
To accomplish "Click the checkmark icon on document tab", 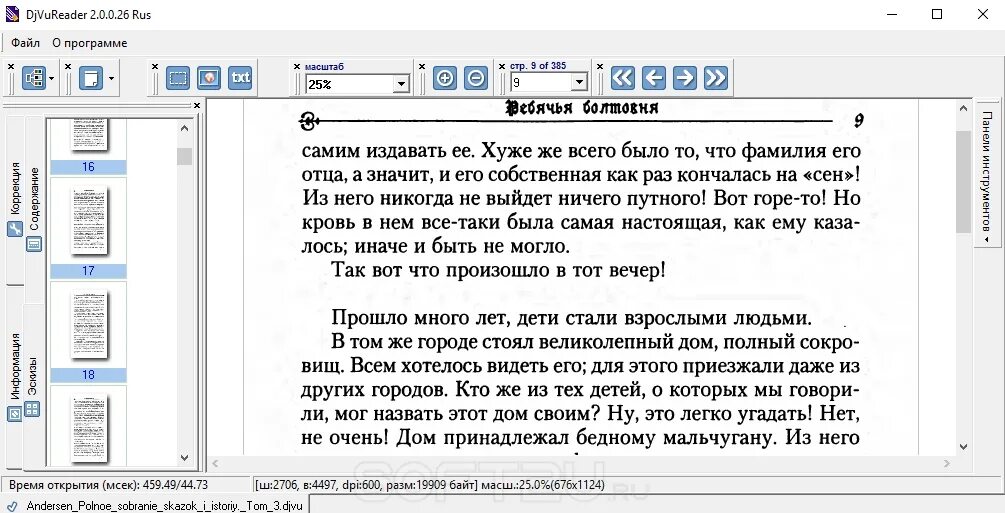I will tap(12, 505).
